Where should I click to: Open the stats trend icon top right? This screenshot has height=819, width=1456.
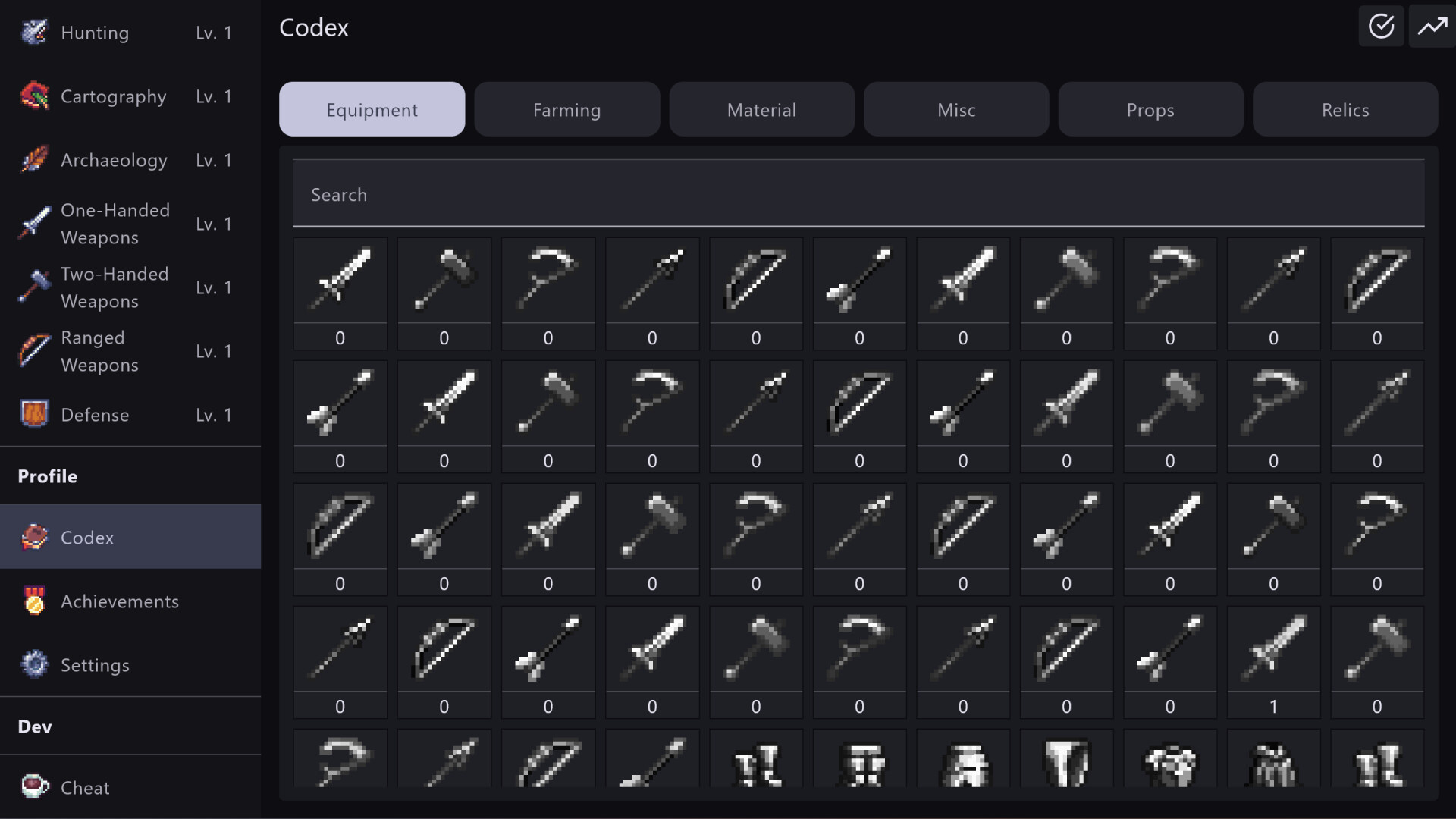[1432, 26]
